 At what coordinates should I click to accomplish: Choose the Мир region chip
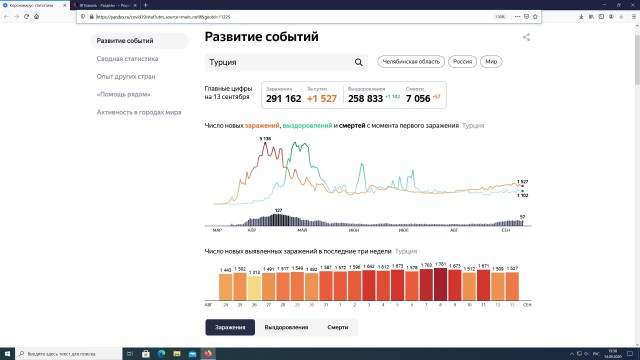[x=491, y=62]
